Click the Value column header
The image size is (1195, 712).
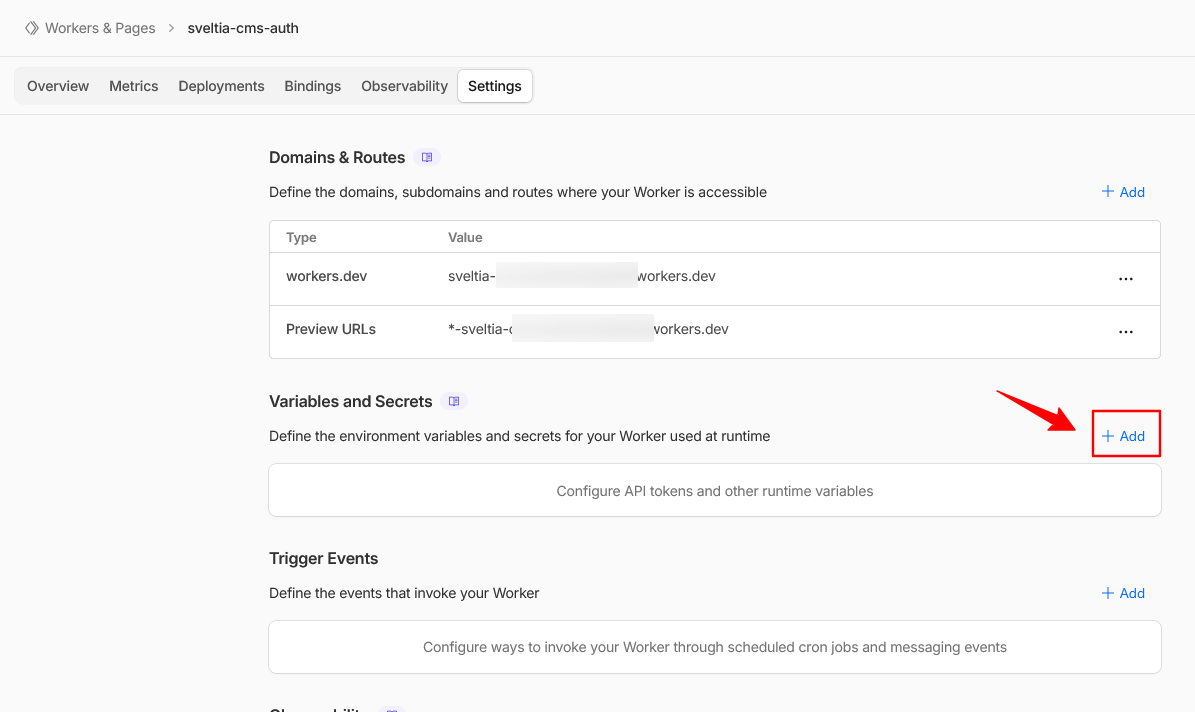tap(465, 237)
